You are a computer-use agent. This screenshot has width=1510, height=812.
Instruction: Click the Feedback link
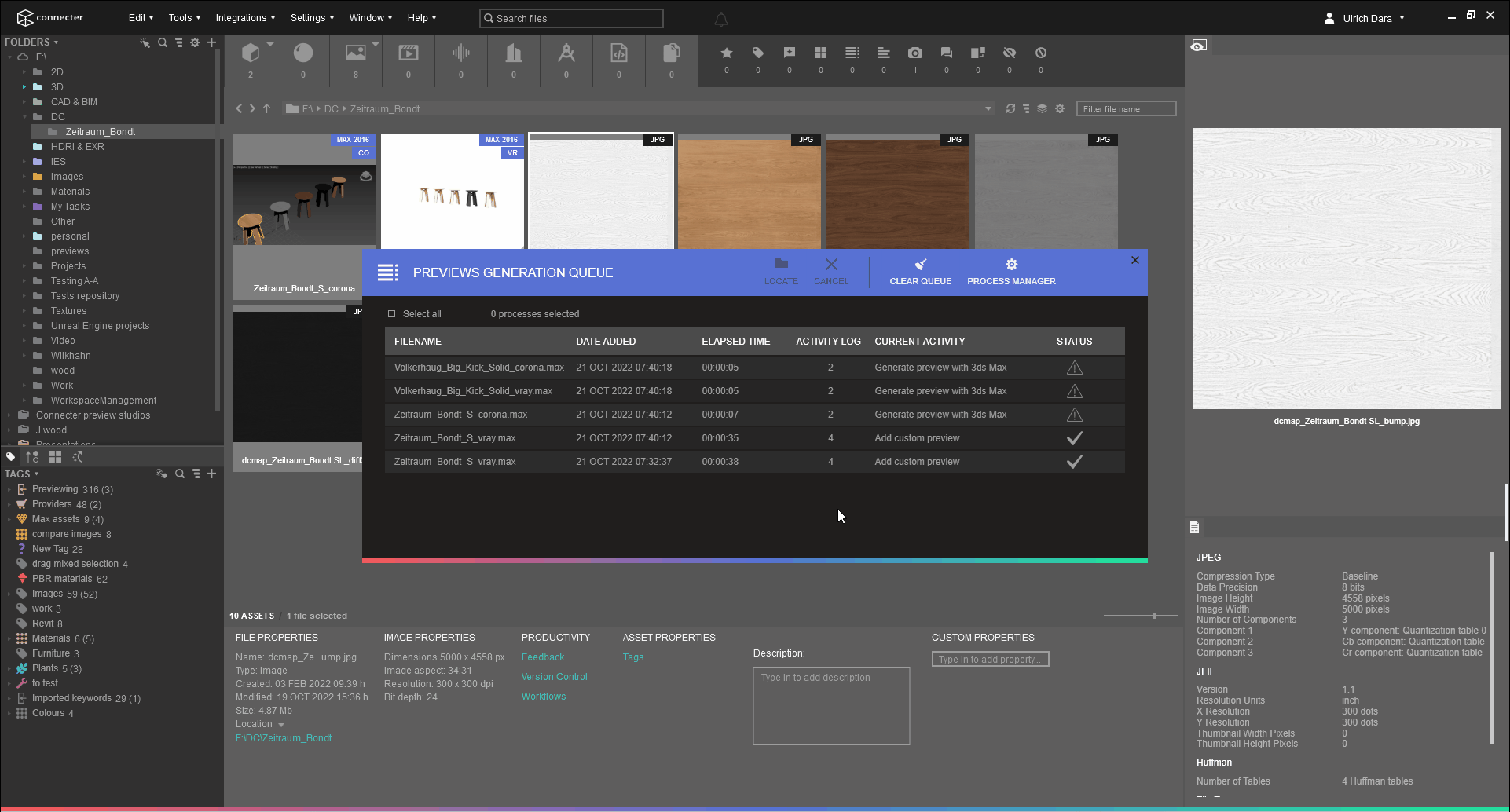[x=543, y=657]
